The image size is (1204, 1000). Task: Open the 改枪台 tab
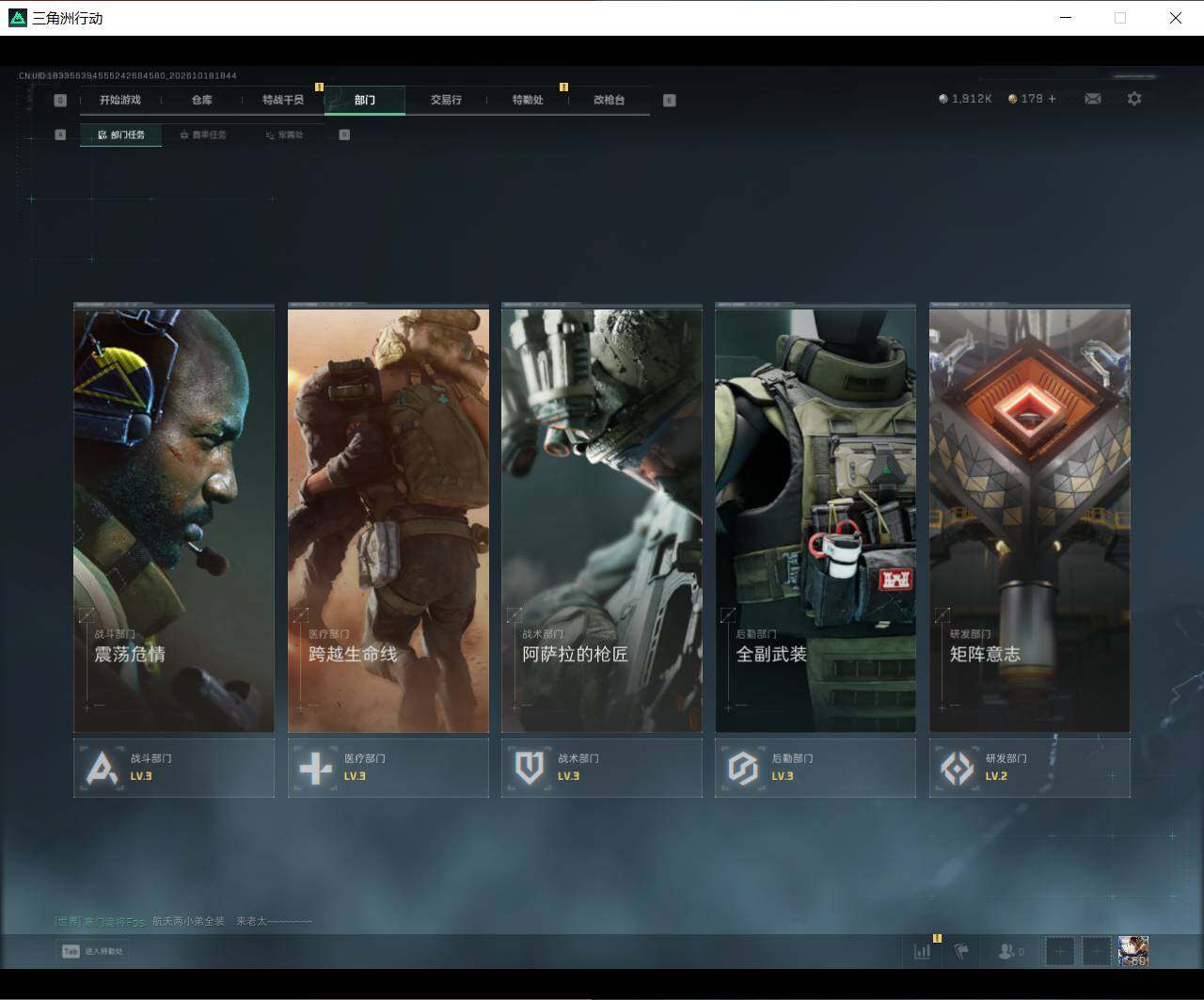point(609,100)
